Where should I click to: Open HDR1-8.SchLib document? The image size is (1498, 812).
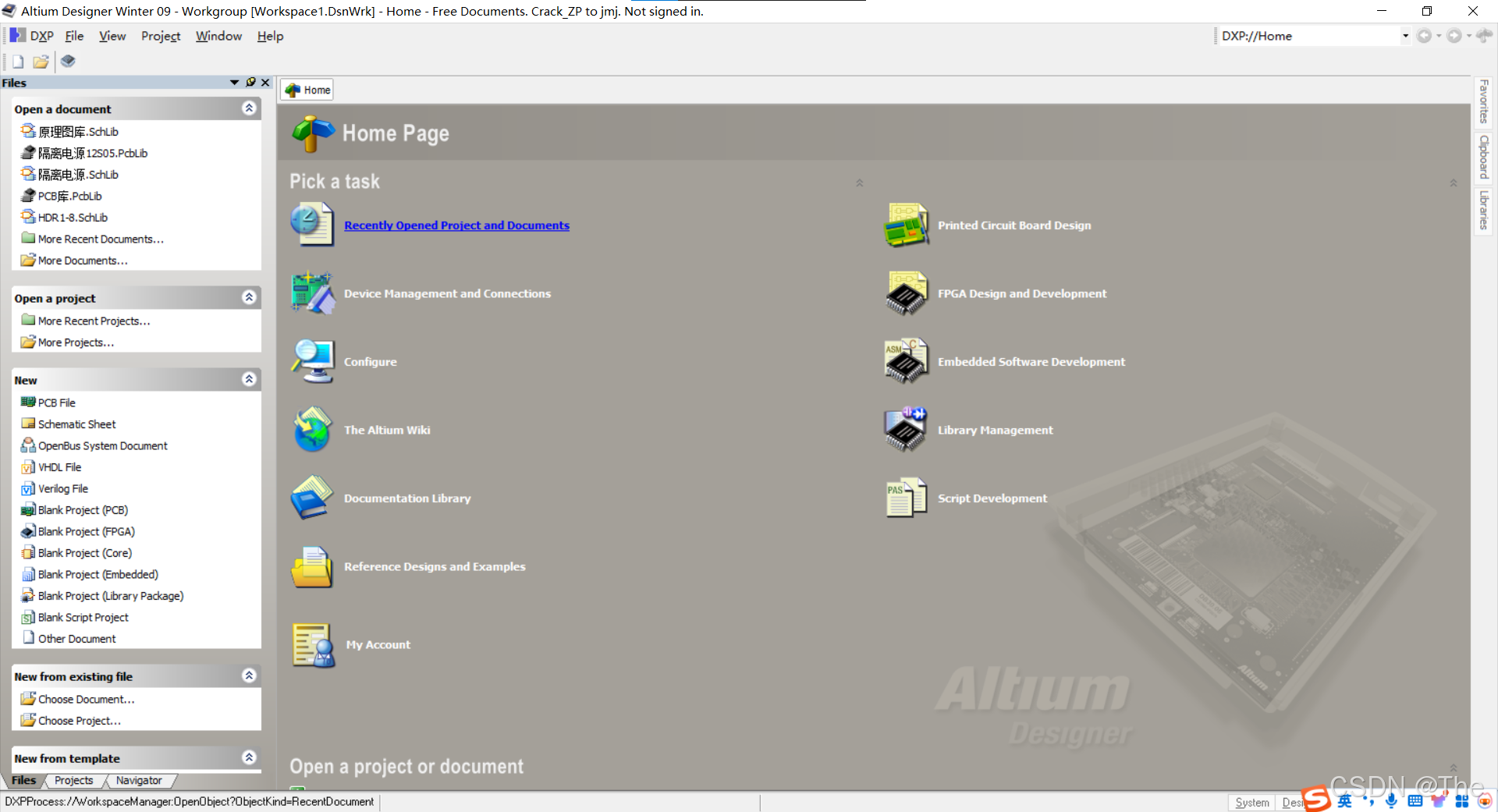click(x=73, y=217)
